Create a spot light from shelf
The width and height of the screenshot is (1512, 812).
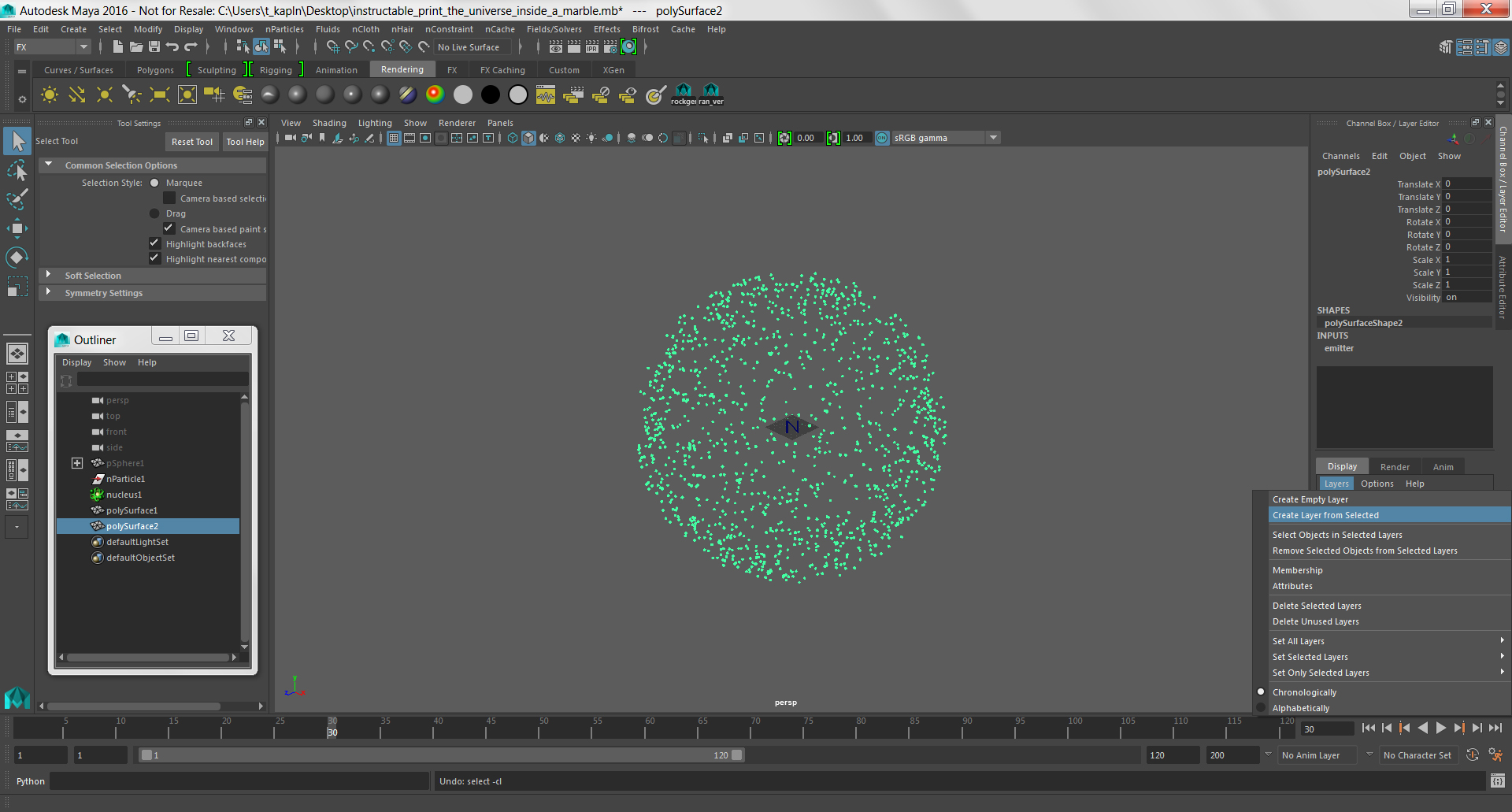(132, 95)
